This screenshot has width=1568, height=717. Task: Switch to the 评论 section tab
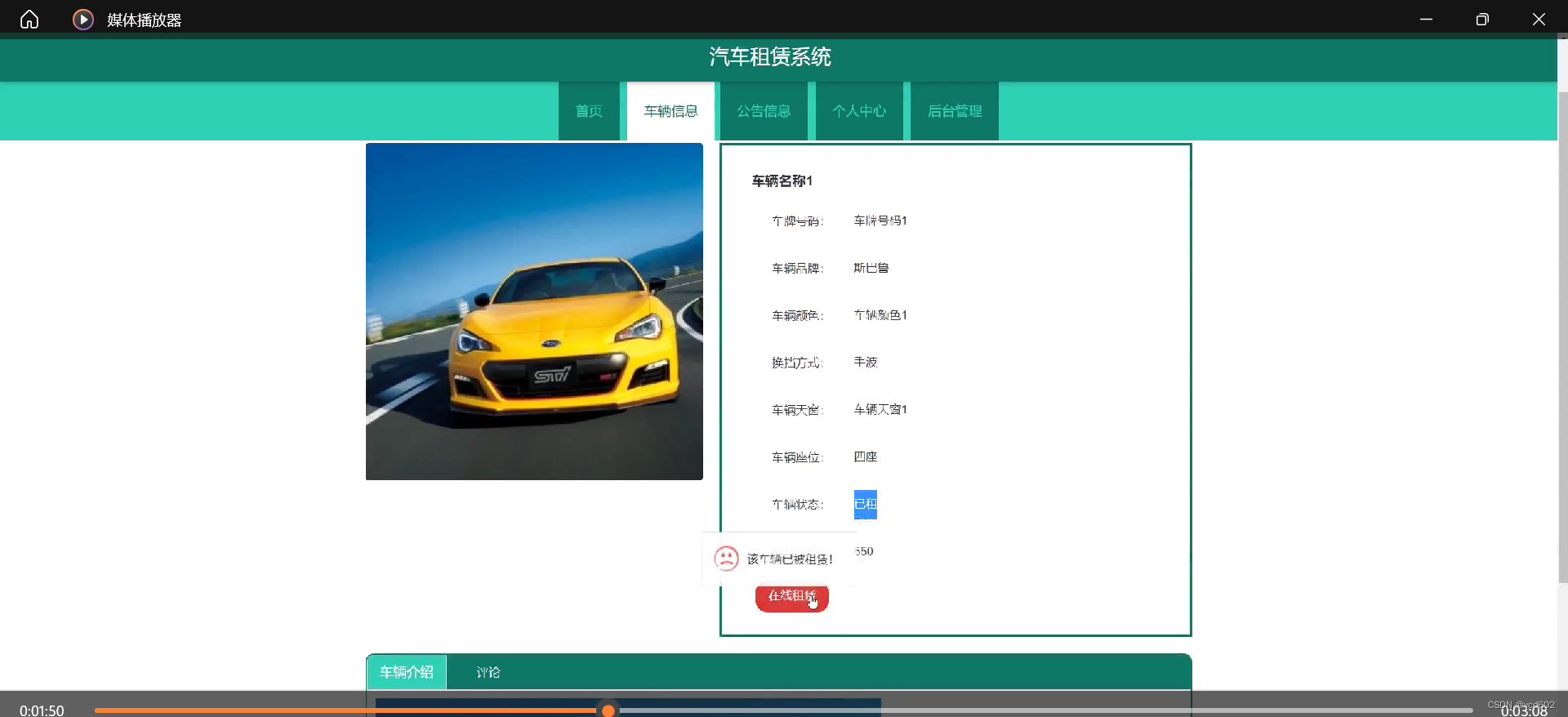[x=488, y=672]
